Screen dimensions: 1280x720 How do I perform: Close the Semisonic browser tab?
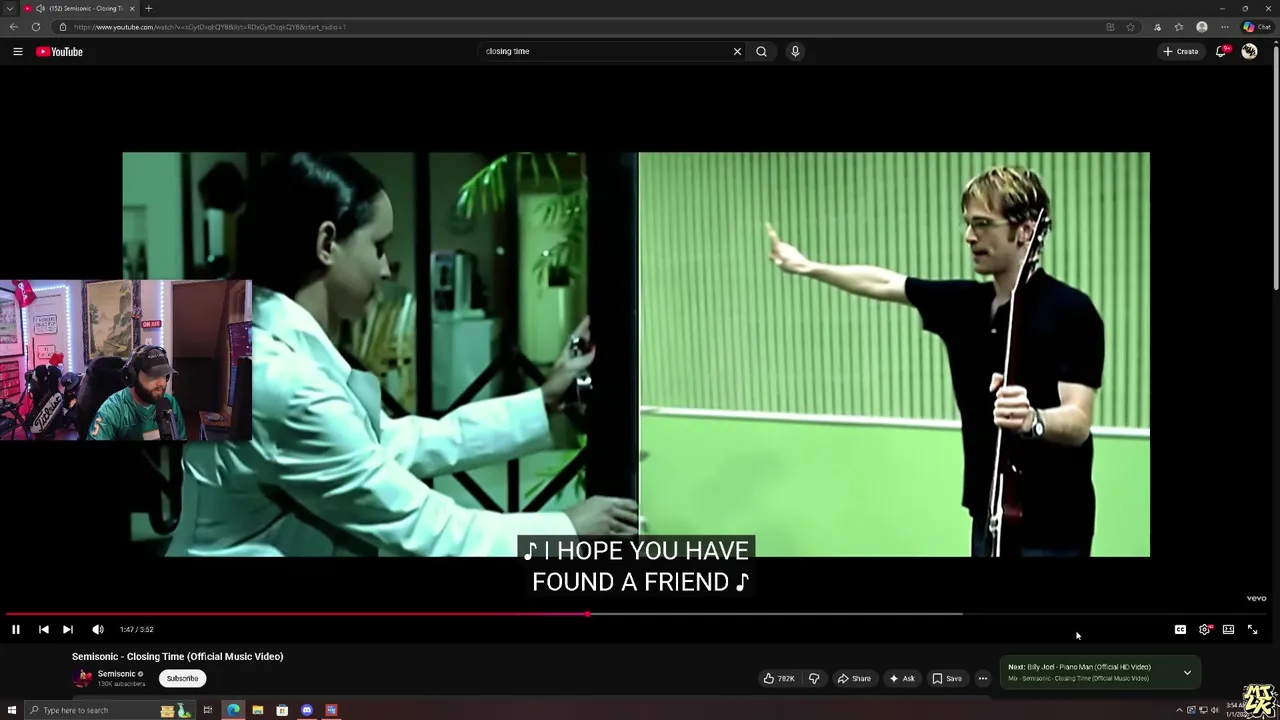132,8
